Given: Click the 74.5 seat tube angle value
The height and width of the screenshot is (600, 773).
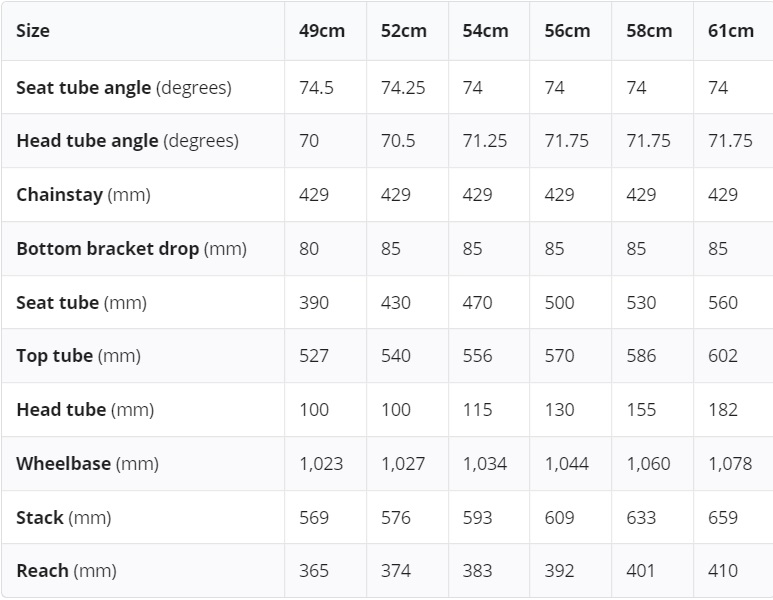Looking at the screenshot, I should coord(316,88).
